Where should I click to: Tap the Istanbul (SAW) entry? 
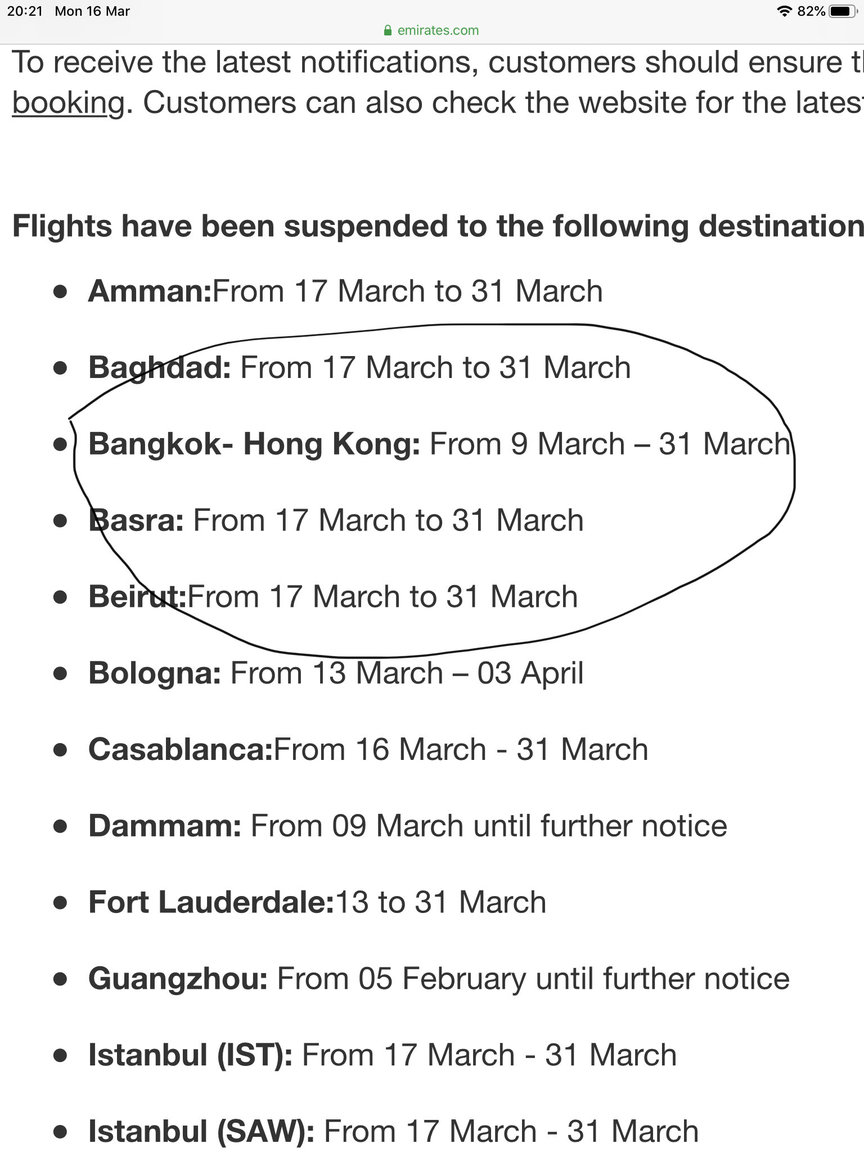click(393, 1131)
